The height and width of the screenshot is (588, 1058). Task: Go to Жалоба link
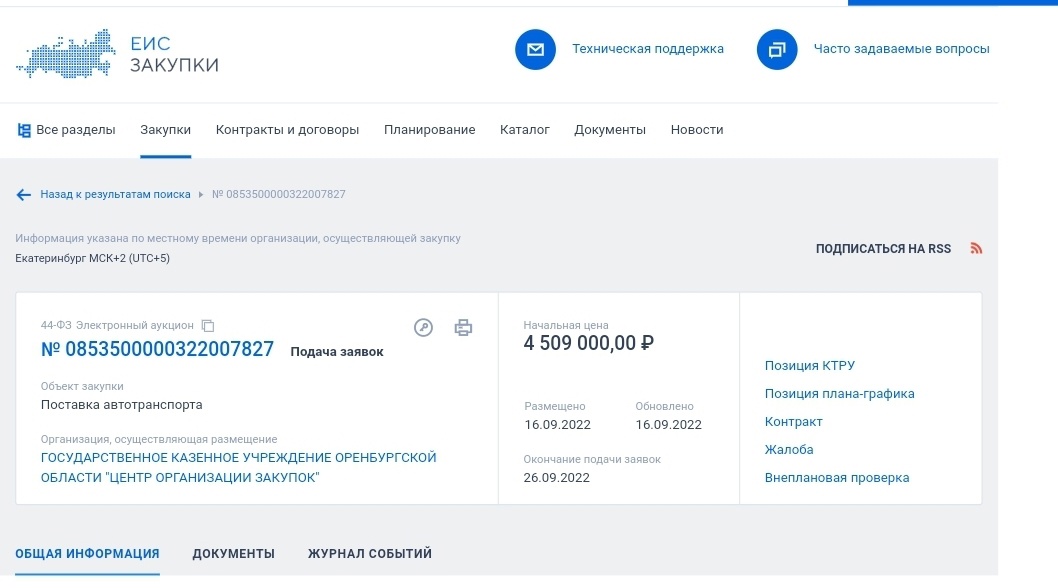[x=789, y=450]
